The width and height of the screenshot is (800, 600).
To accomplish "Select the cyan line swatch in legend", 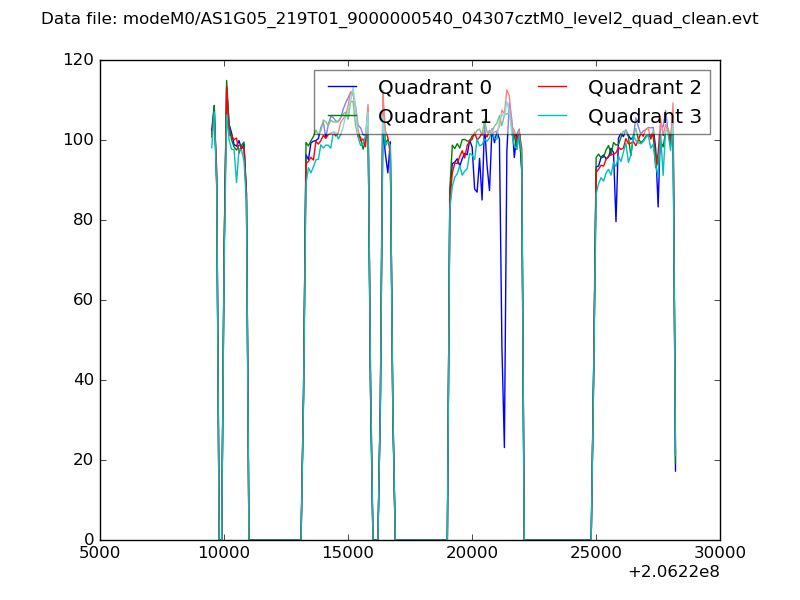I will click(x=552, y=116).
